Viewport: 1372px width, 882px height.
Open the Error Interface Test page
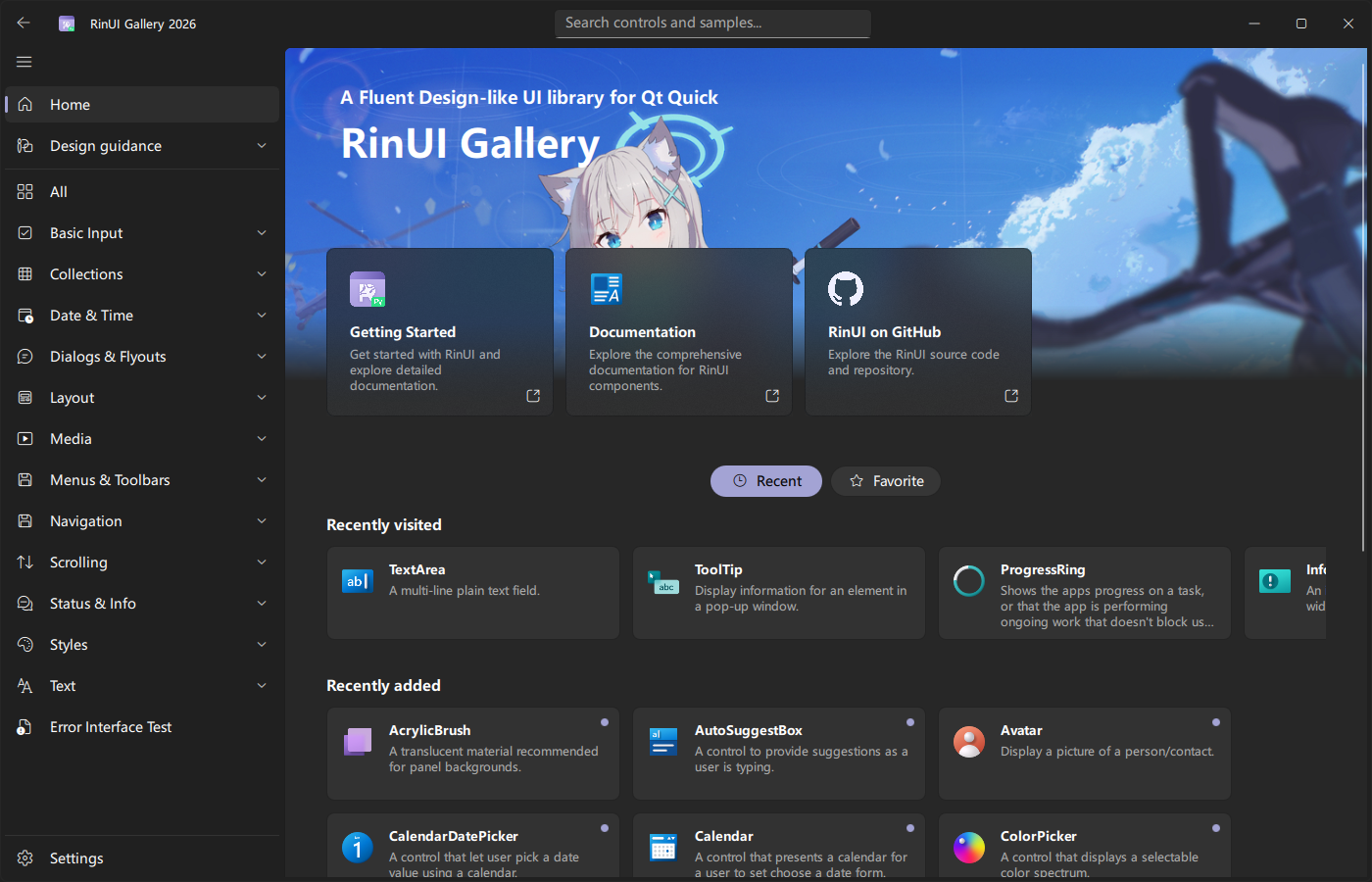point(142,727)
